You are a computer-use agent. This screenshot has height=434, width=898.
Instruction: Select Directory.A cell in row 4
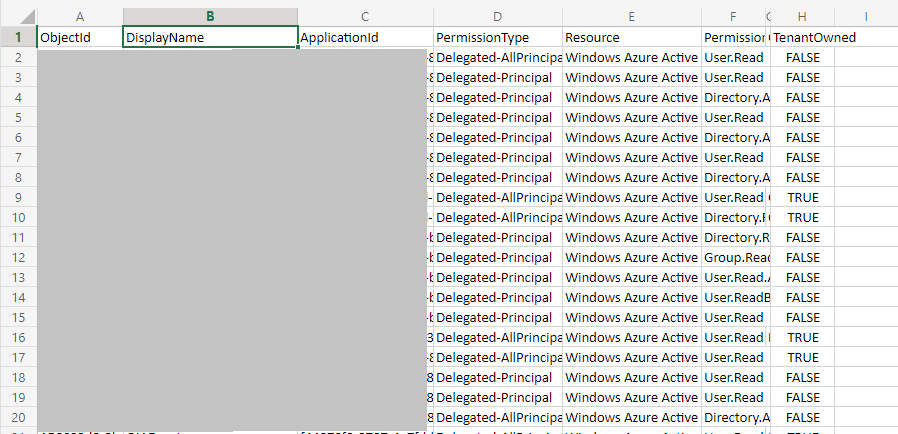[x=734, y=97]
